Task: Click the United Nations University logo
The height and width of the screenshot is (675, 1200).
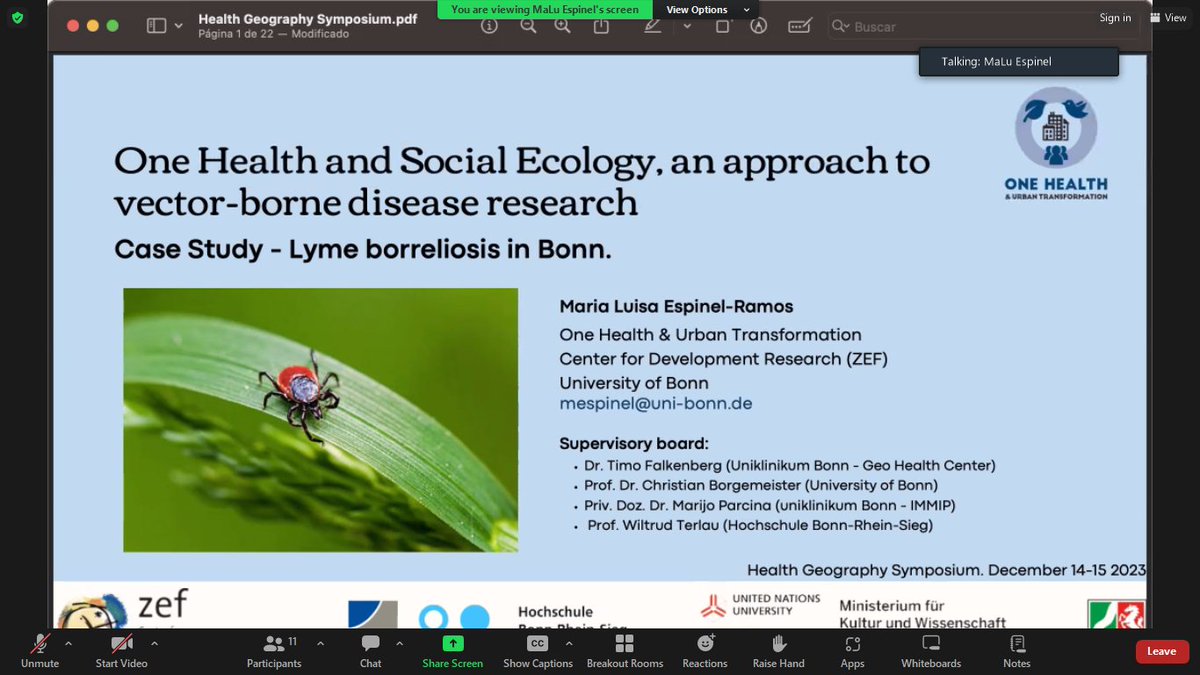Action: point(761,605)
